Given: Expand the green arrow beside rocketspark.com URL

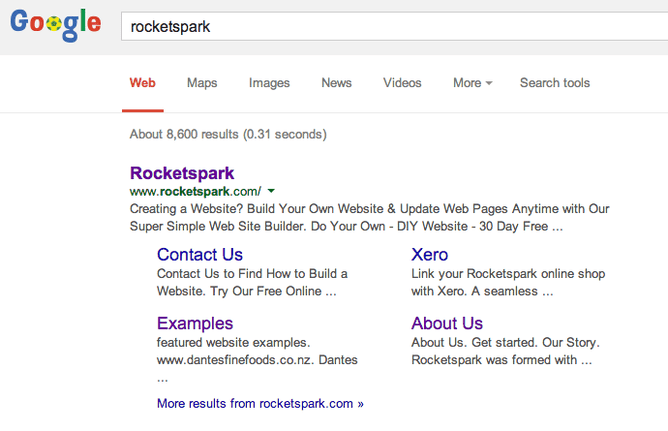Looking at the screenshot, I should tap(271, 191).
